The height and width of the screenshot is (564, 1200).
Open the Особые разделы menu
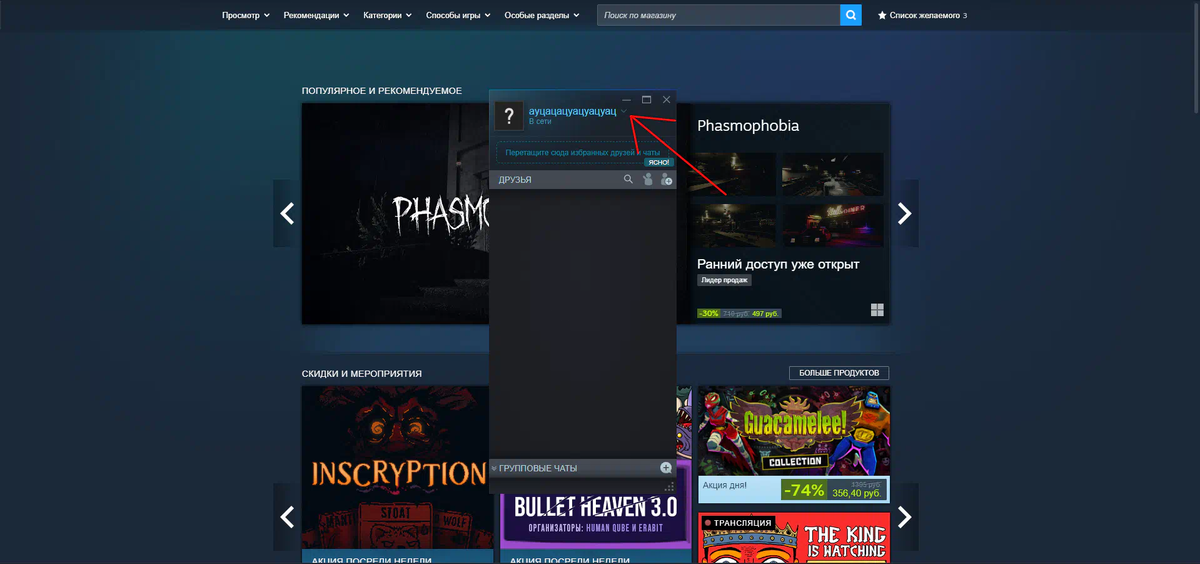[543, 16]
